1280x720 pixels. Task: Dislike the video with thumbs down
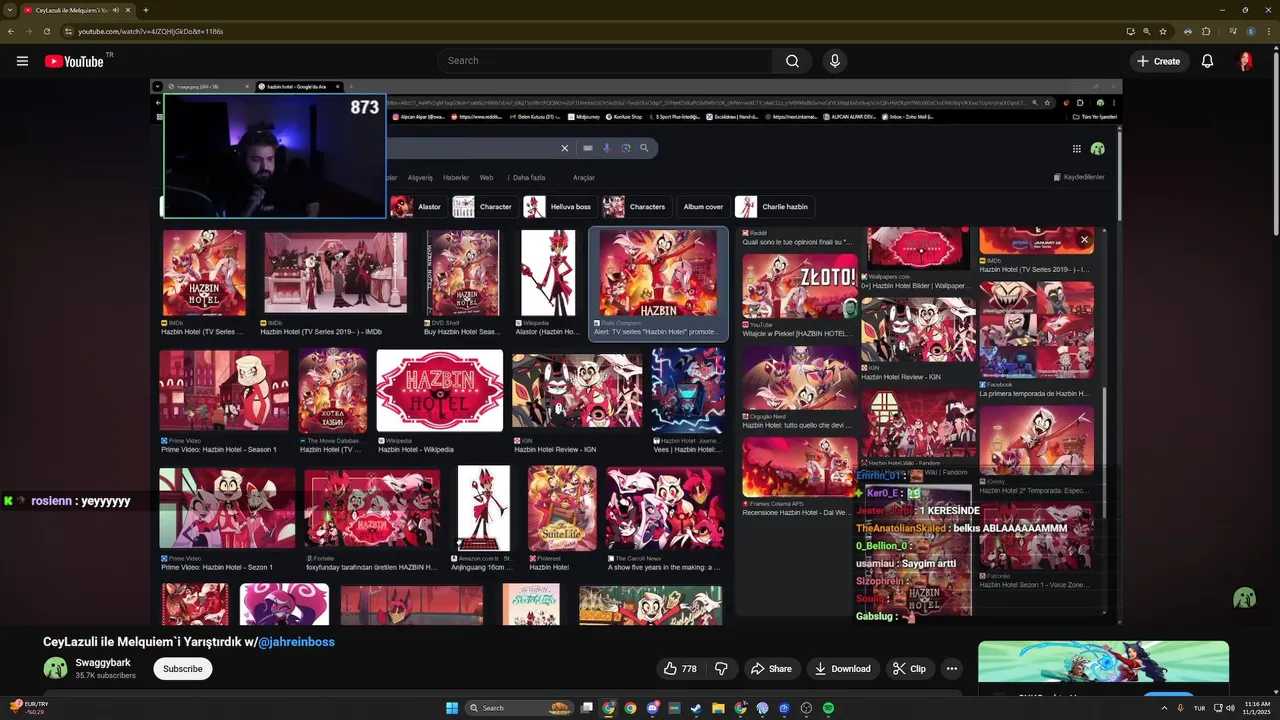pyautogui.click(x=720, y=669)
